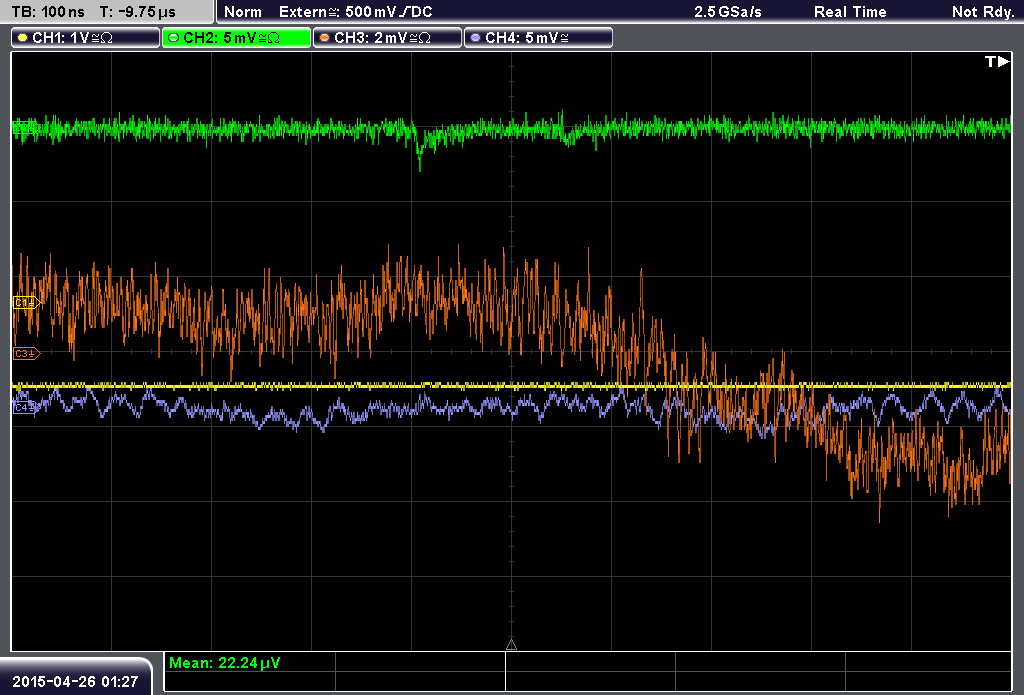Image resolution: width=1024 pixels, height=695 pixels.
Task: Click the C1 ground level marker
Action: click(27, 302)
